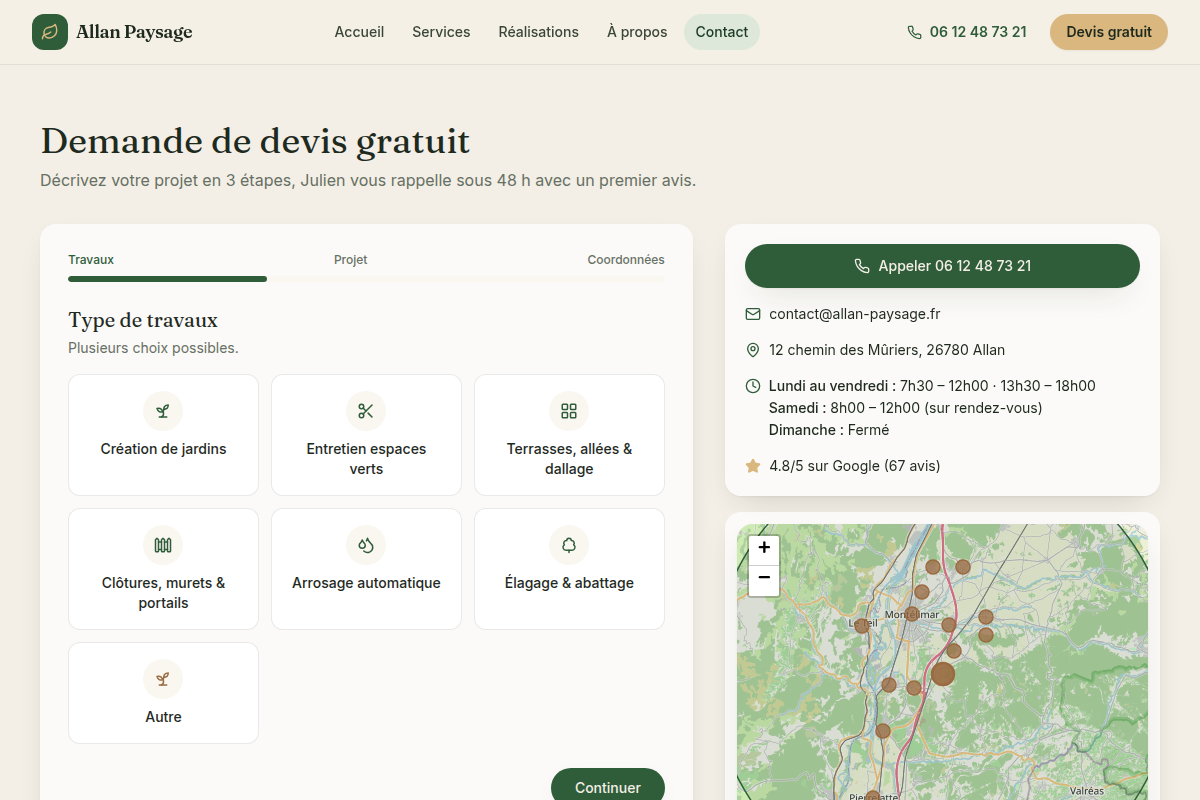Click the Samedi hours line

point(906,408)
